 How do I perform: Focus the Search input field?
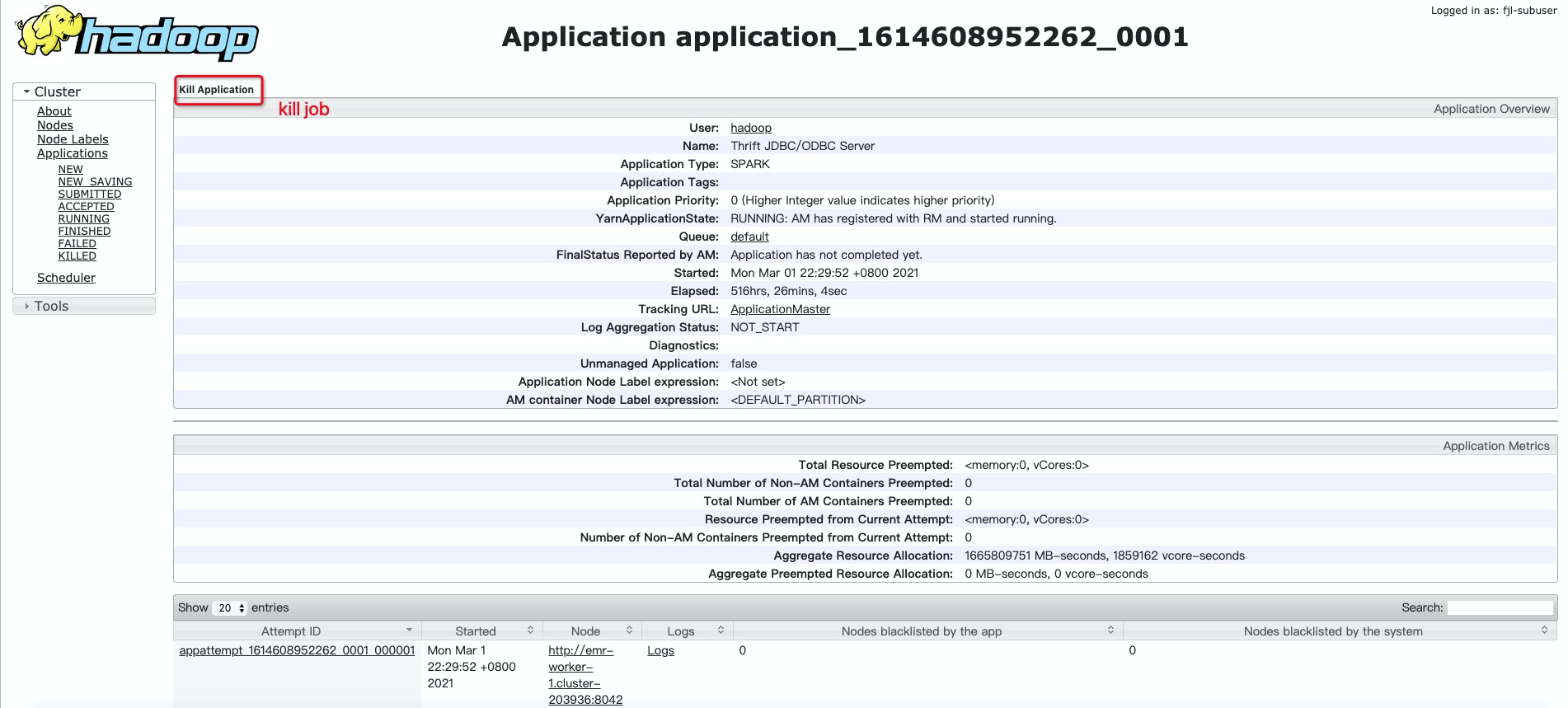[1500, 607]
